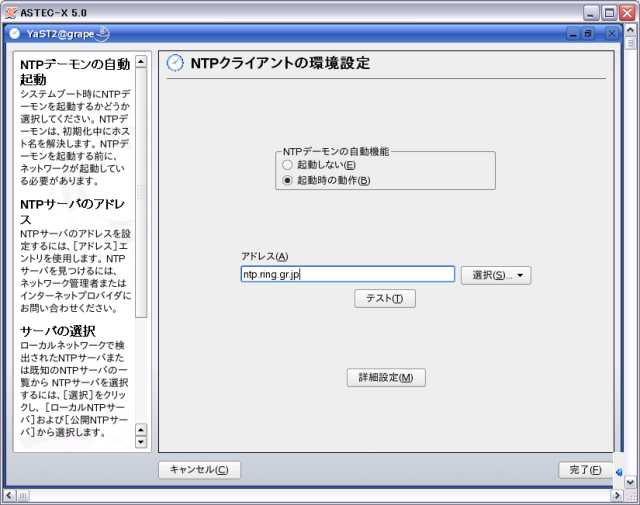Click ASTEC-X vertical scrollbar down arrow
Screen dimensions: 640x505
630,482
